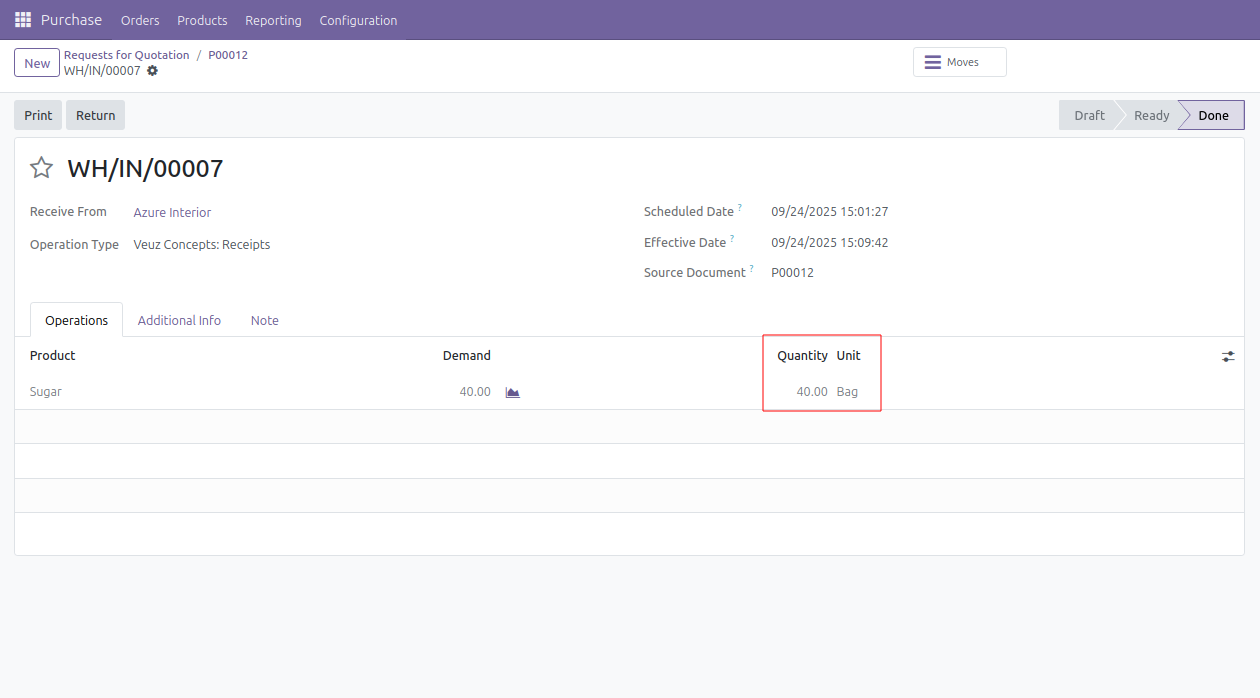Open the Moves smart button

959,62
